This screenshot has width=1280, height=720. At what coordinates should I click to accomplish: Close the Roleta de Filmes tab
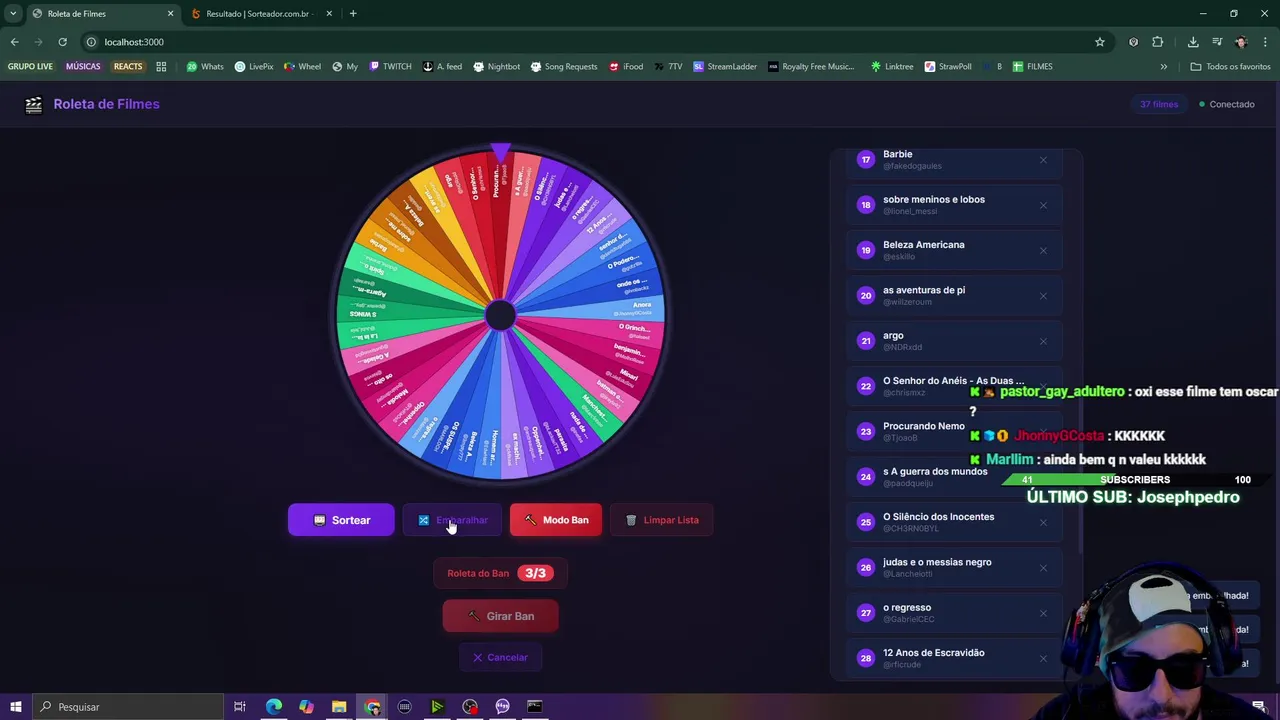pos(170,14)
